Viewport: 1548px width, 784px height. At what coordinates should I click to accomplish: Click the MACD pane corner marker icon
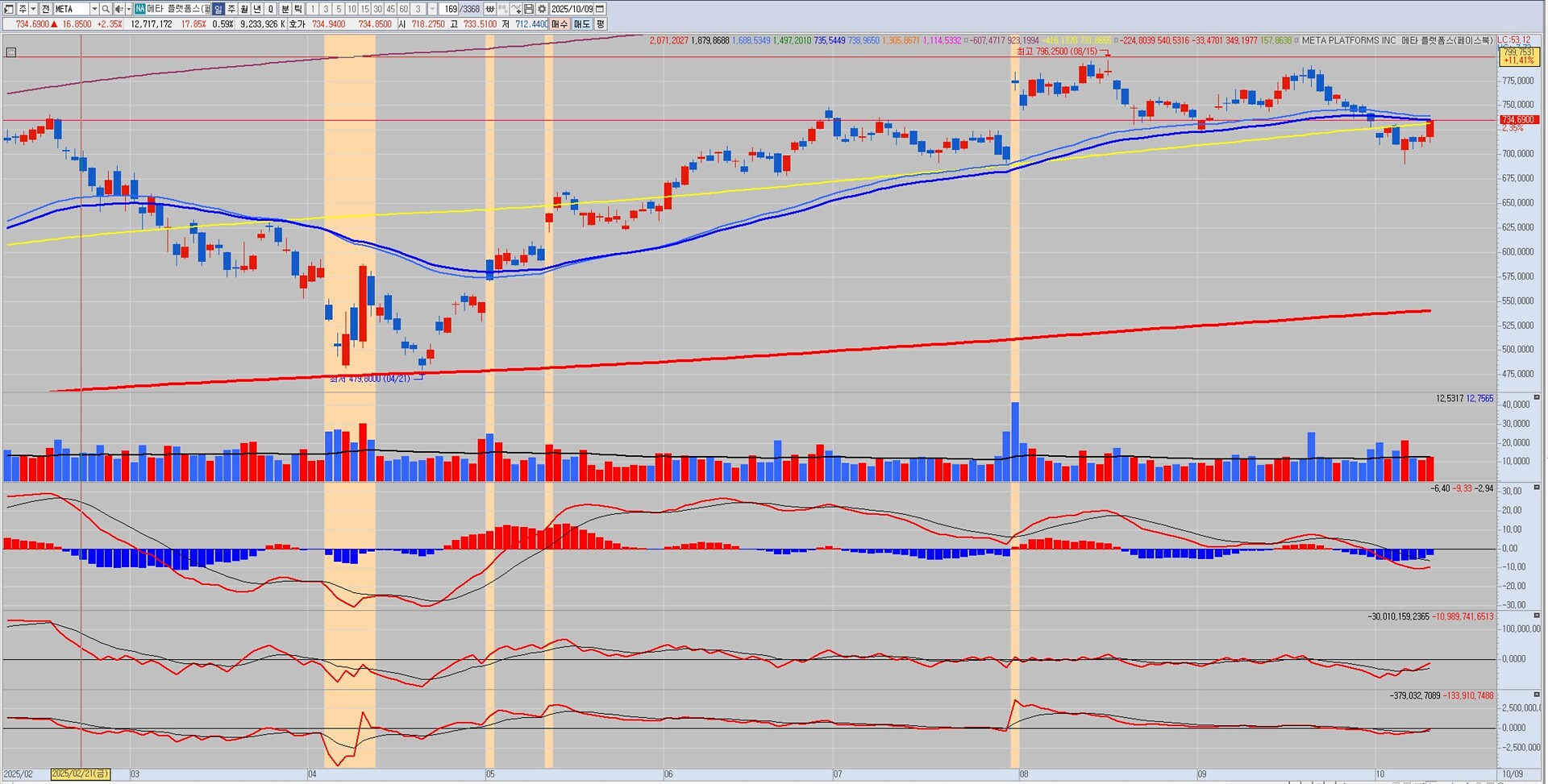coord(1537,487)
